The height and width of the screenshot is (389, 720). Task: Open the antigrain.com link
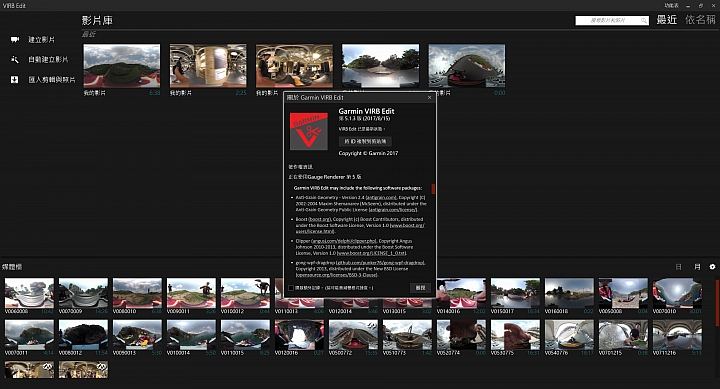coord(381,197)
